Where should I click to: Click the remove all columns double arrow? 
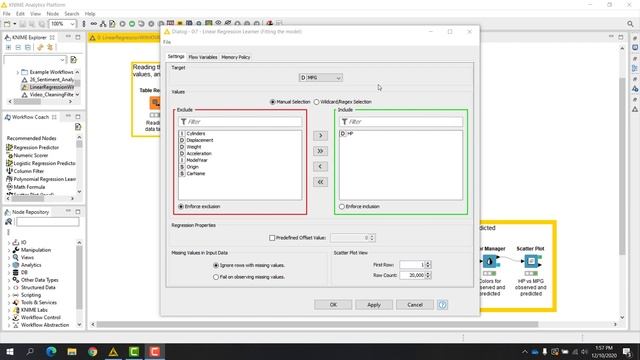320,182
